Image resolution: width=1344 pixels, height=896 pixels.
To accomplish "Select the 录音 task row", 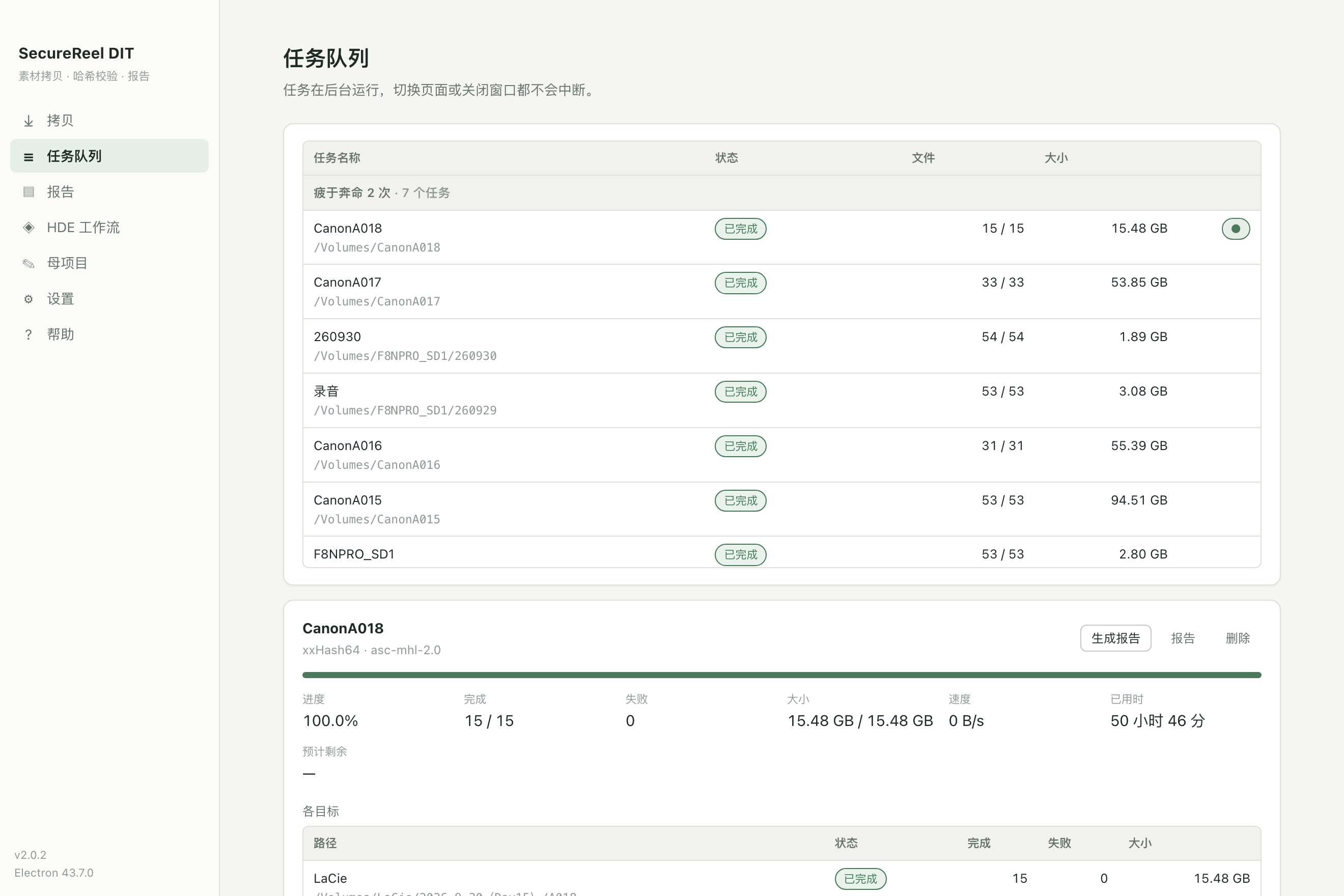I will click(781, 400).
